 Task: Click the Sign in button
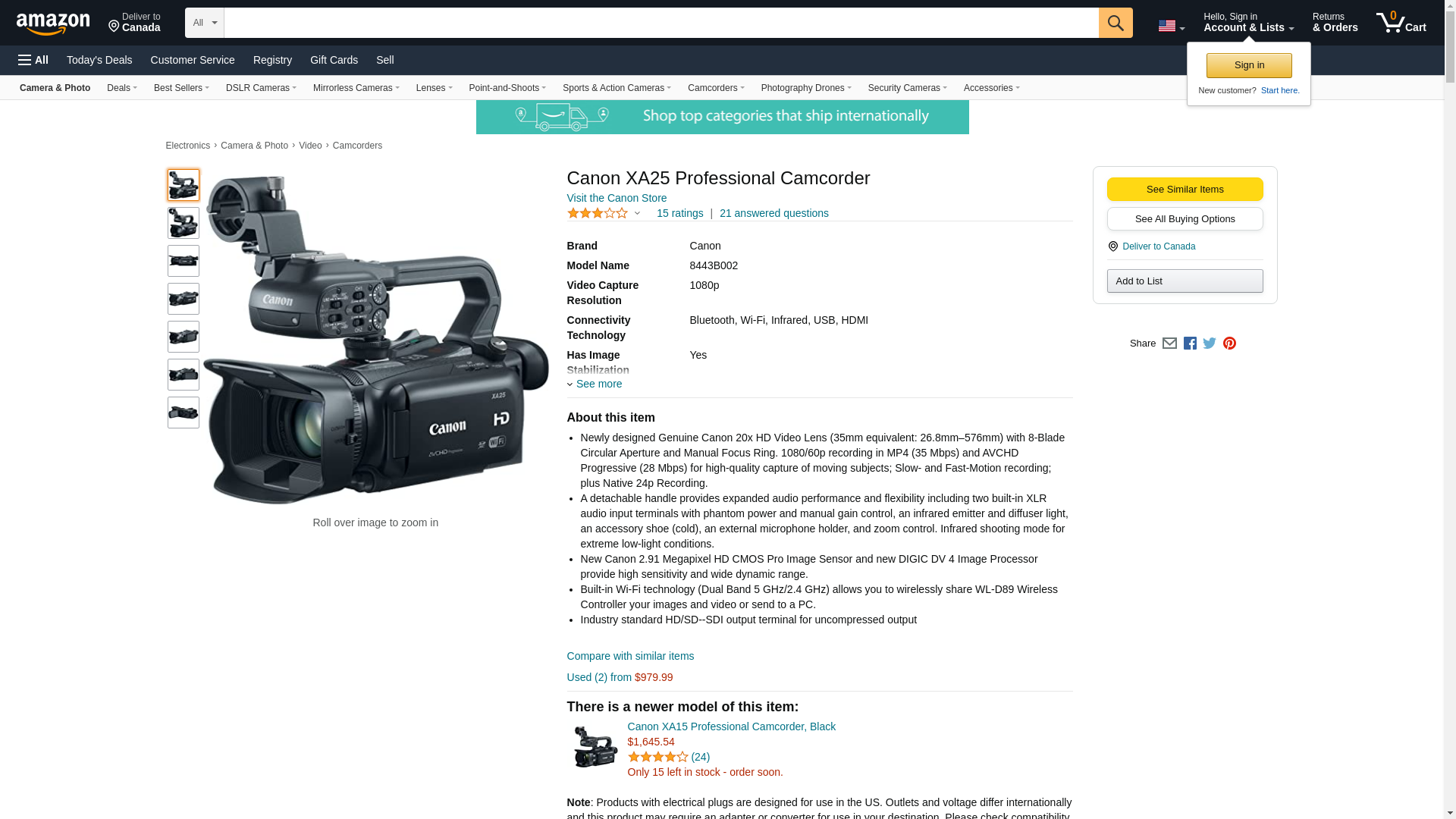click(x=1249, y=65)
